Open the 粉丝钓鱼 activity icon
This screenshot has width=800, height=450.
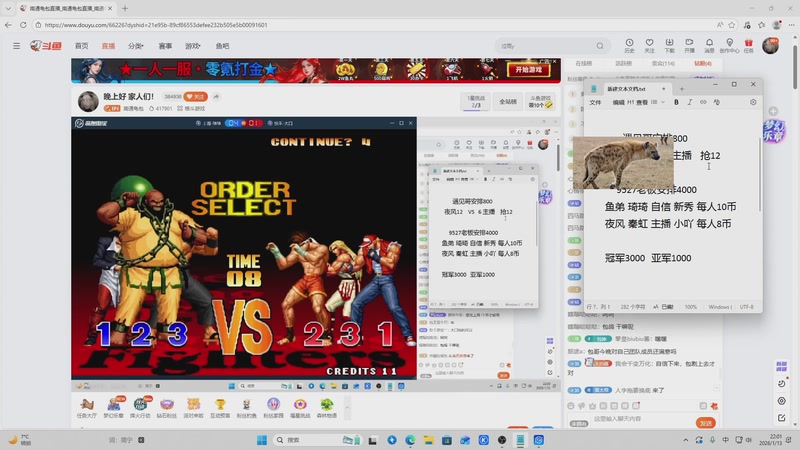[x=246, y=408]
